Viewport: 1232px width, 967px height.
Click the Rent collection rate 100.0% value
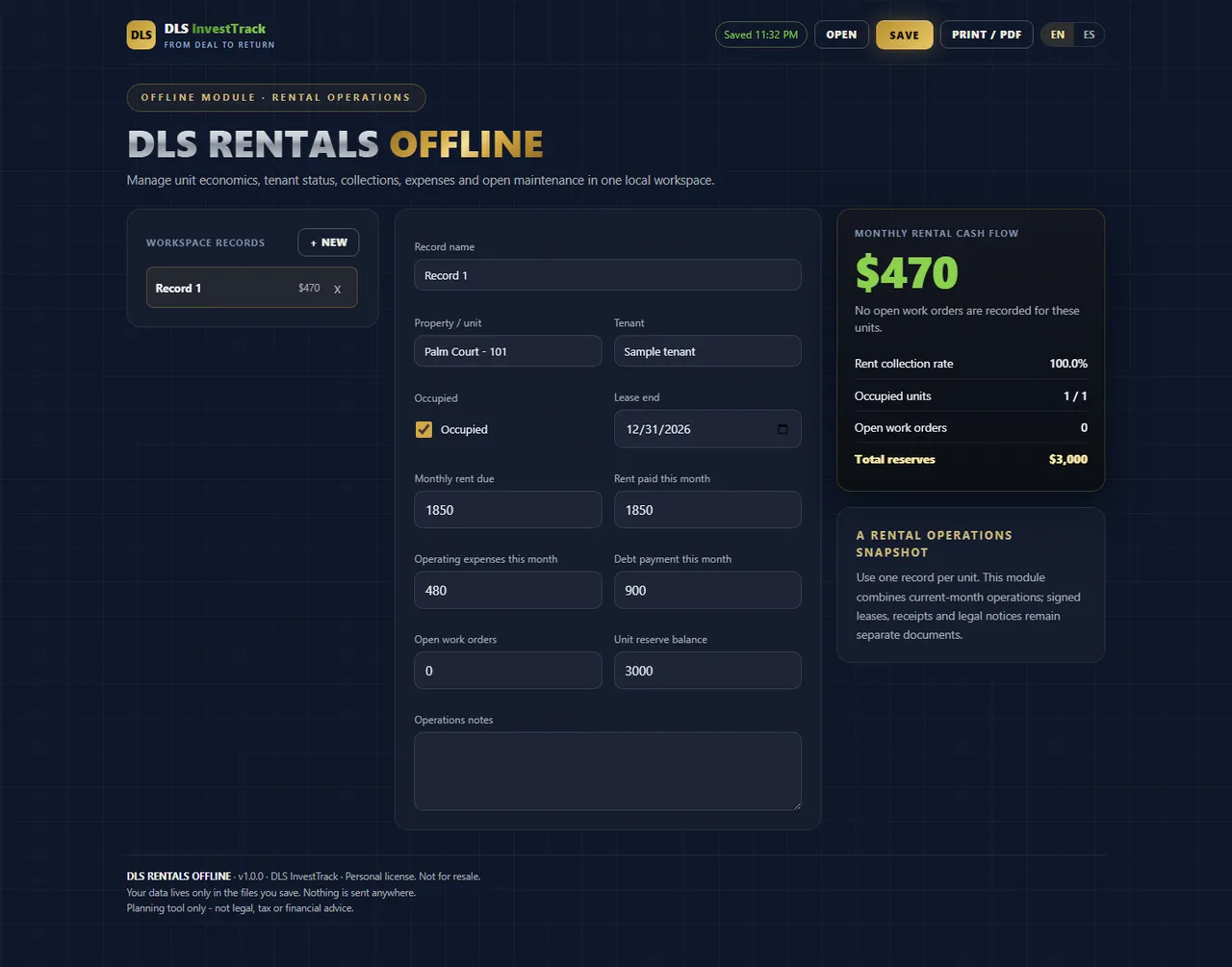1068,364
